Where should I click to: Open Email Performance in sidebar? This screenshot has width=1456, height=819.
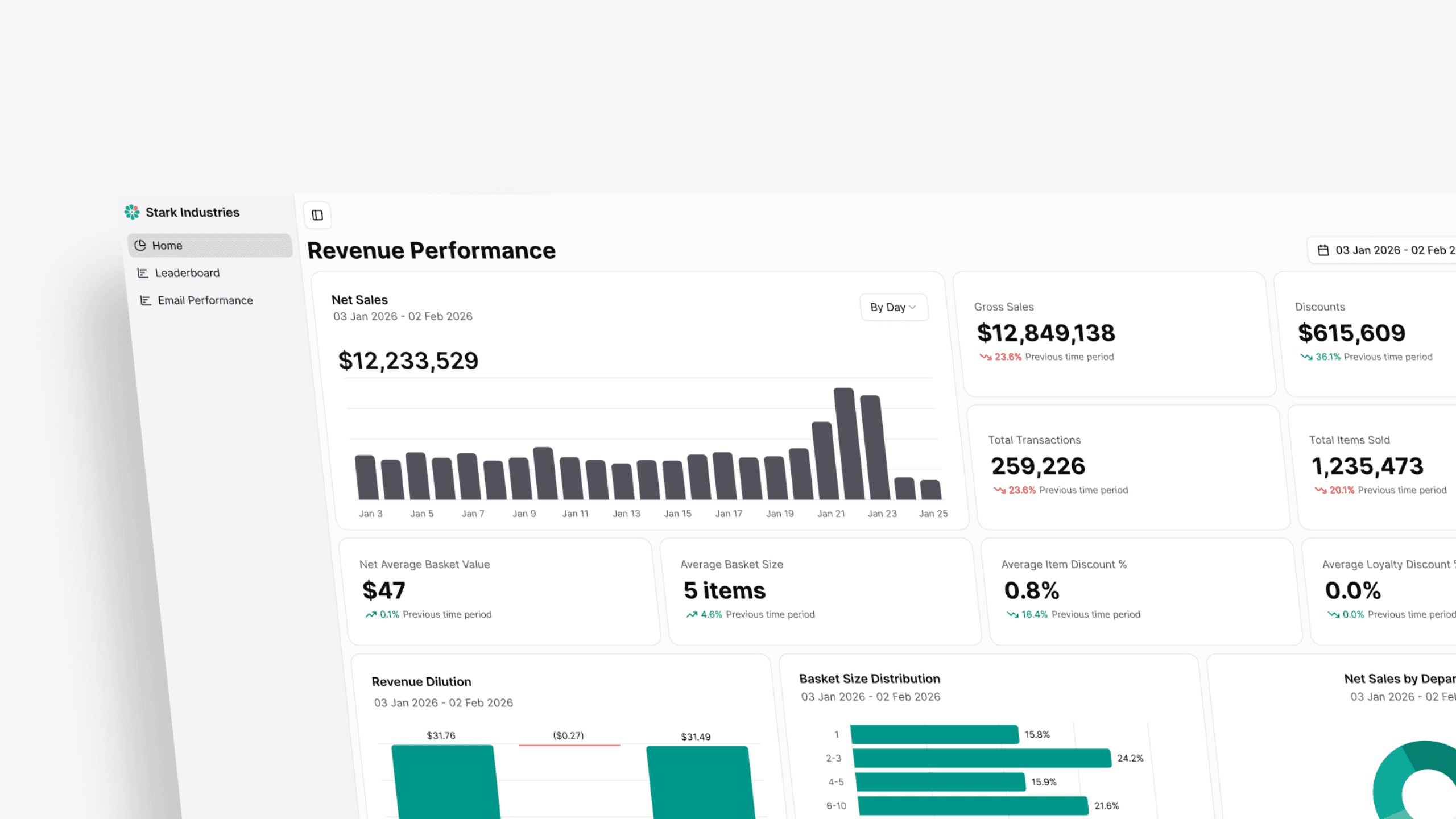coord(205,300)
